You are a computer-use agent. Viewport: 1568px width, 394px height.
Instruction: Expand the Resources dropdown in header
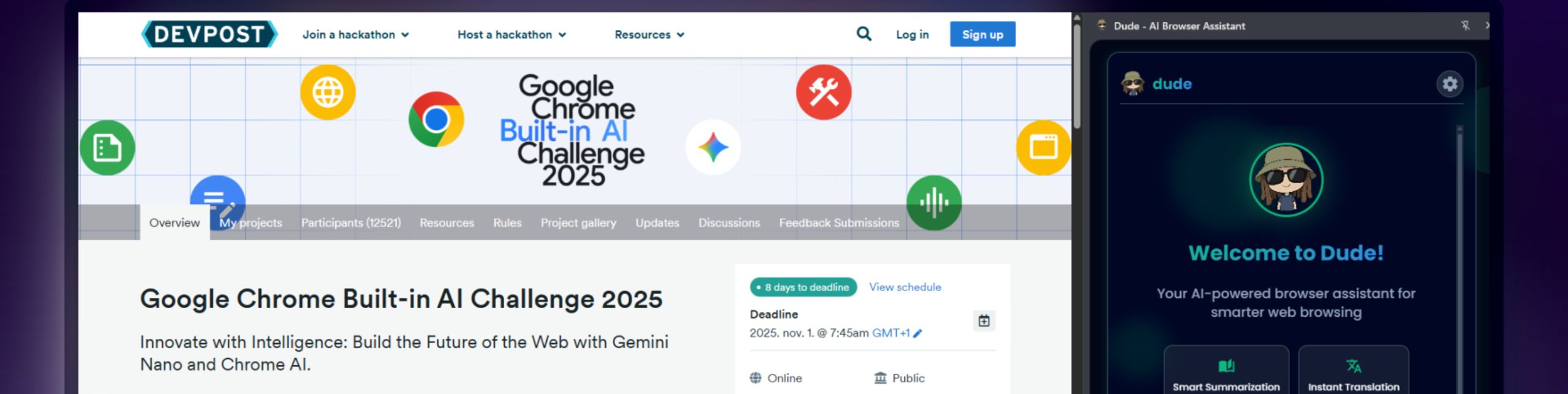649,35
